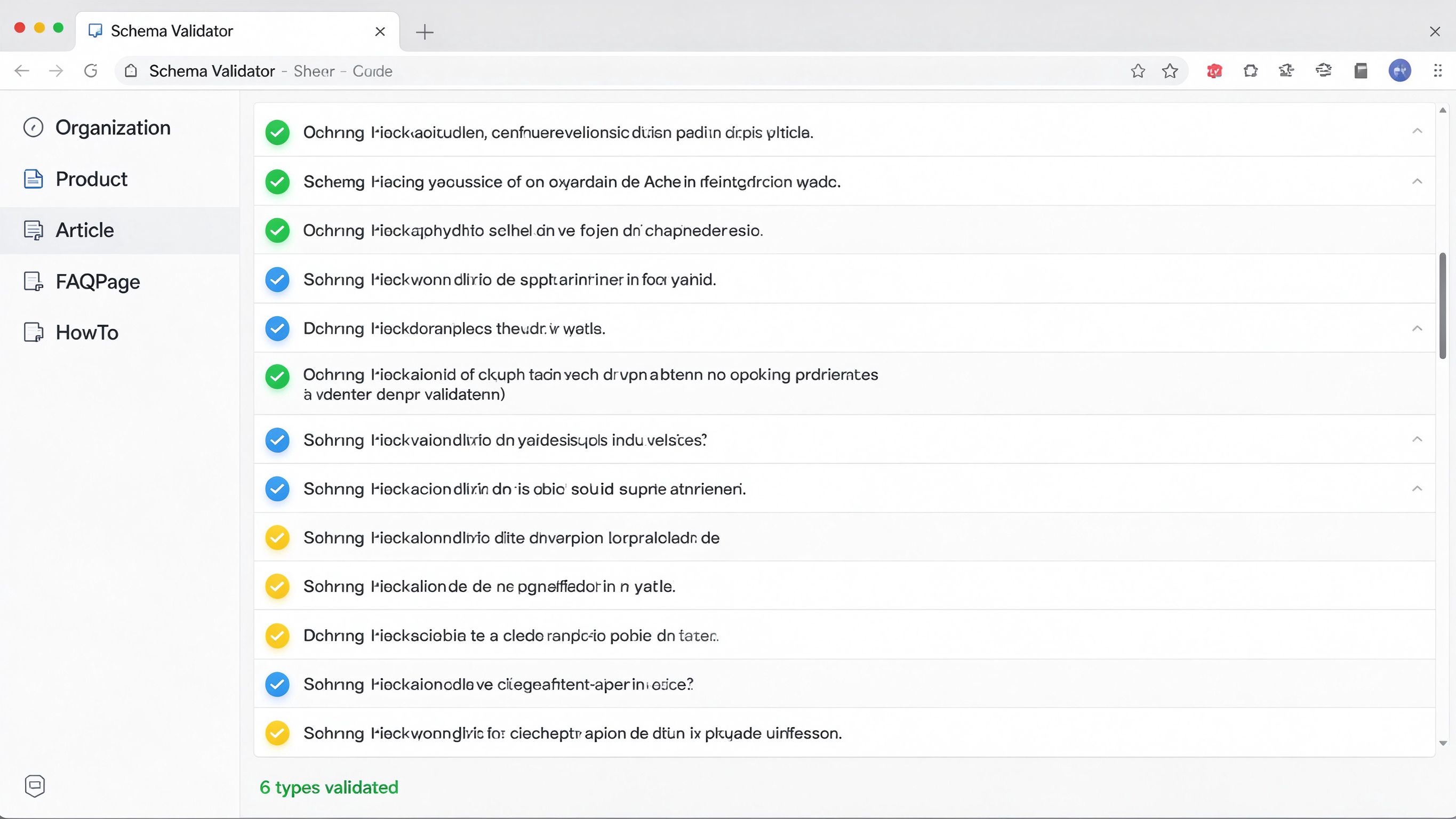
Task: Click the scrollbar down arrow
Action: [x=1443, y=744]
